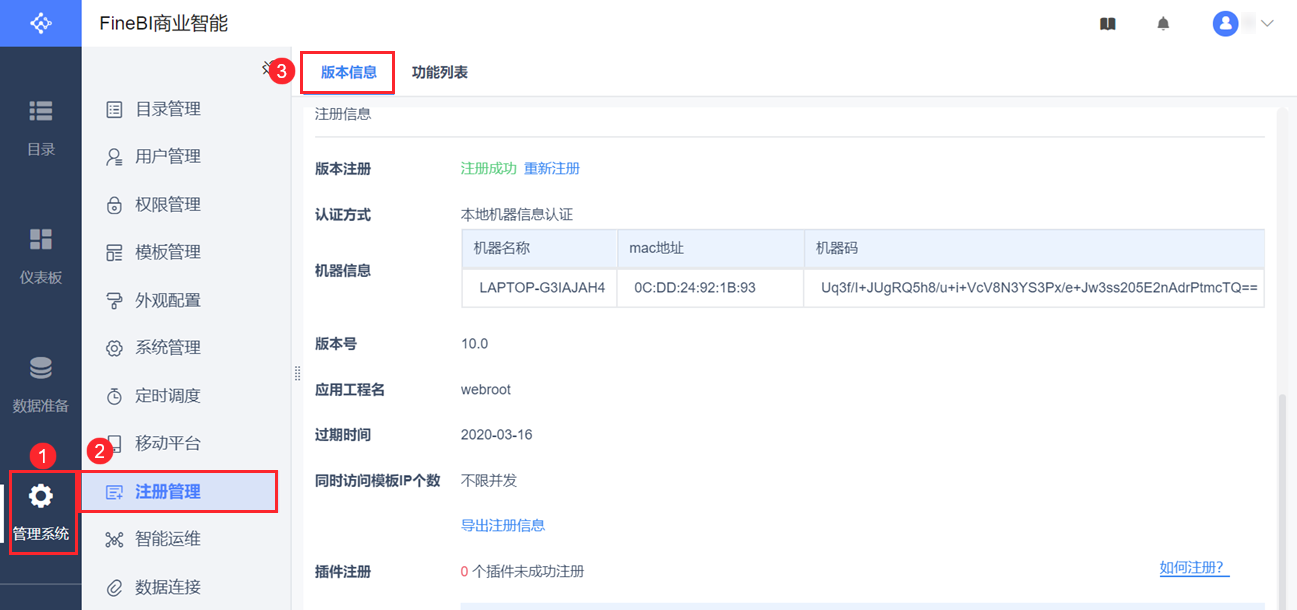Image resolution: width=1297 pixels, height=610 pixels.
Task: Open the 数据准备 data preparation section
Action: coord(40,385)
